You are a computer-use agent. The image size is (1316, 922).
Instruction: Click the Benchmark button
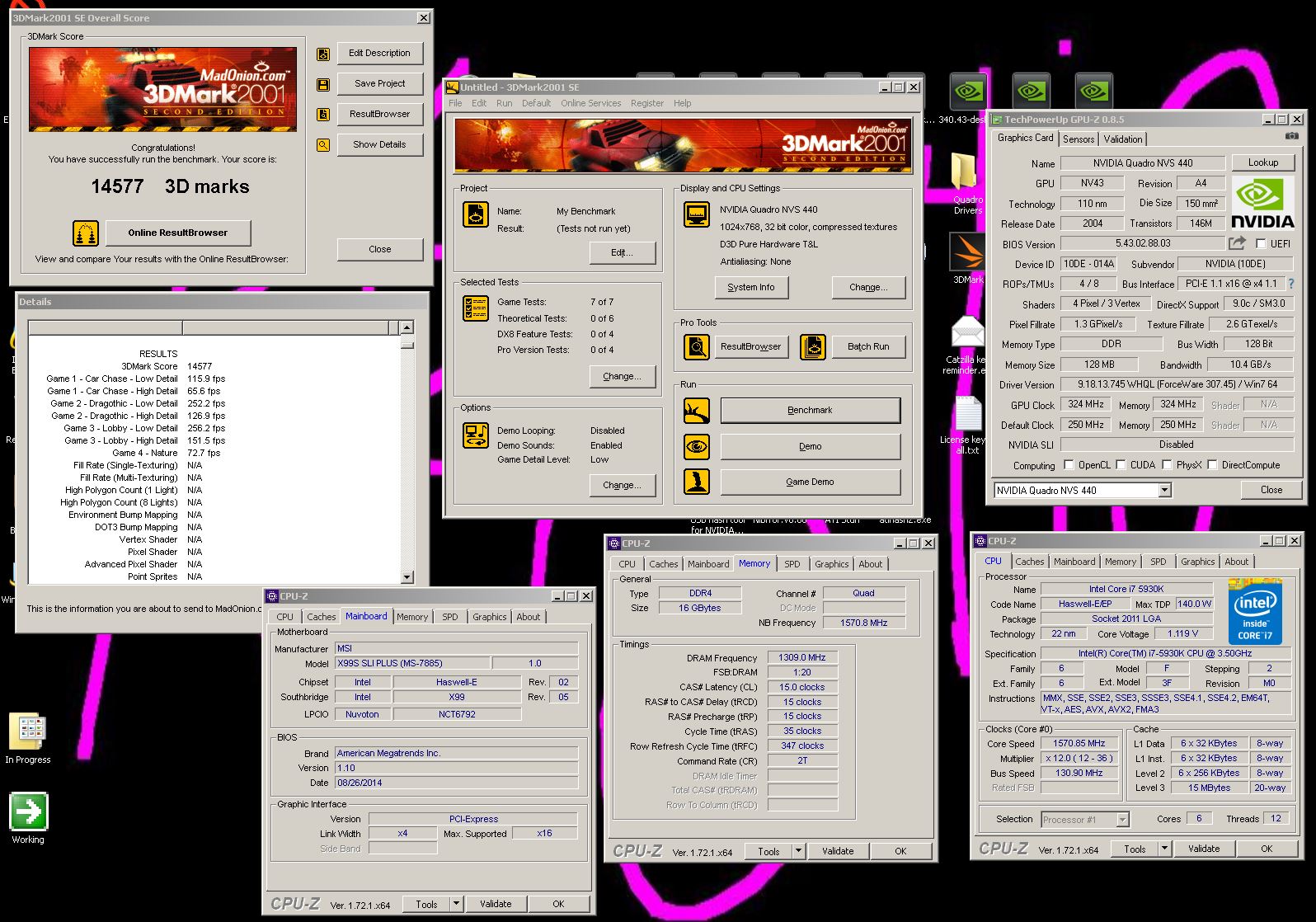point(811,411)
